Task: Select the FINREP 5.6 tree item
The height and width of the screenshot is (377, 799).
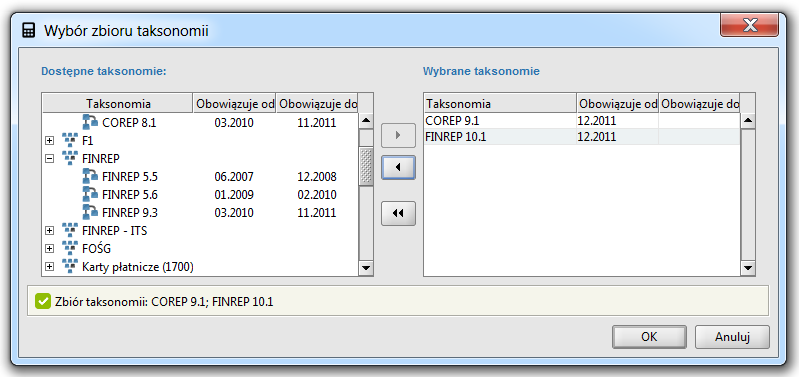Action: 130,195
